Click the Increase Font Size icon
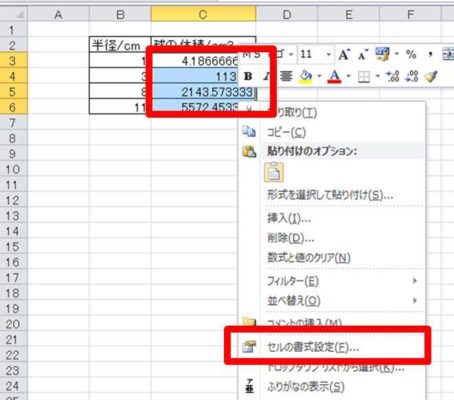 pos(345,54)
